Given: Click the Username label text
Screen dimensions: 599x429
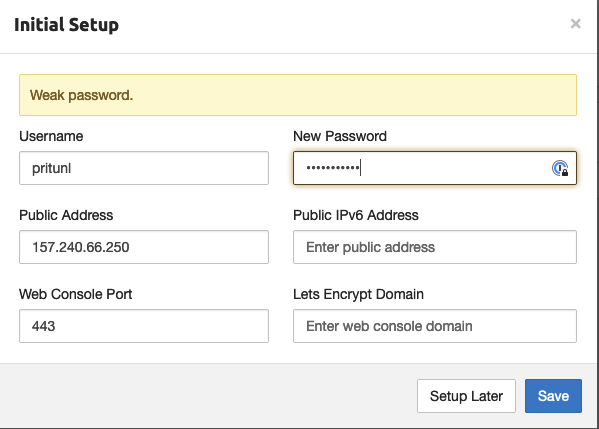Looking at the screenshot, I should click(x=51, y=136).
